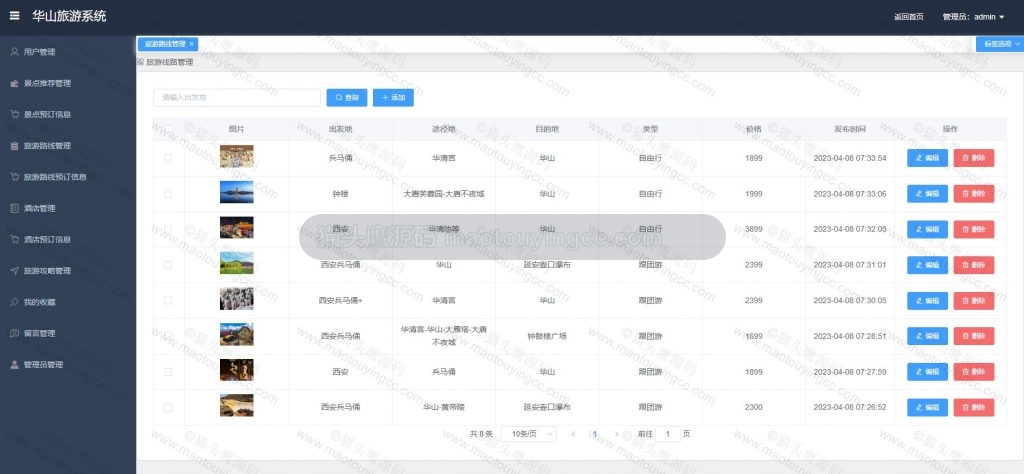1024x474 pixels.
Task: Open the 管理员: admin dropdown
Action: coord(973,17)
